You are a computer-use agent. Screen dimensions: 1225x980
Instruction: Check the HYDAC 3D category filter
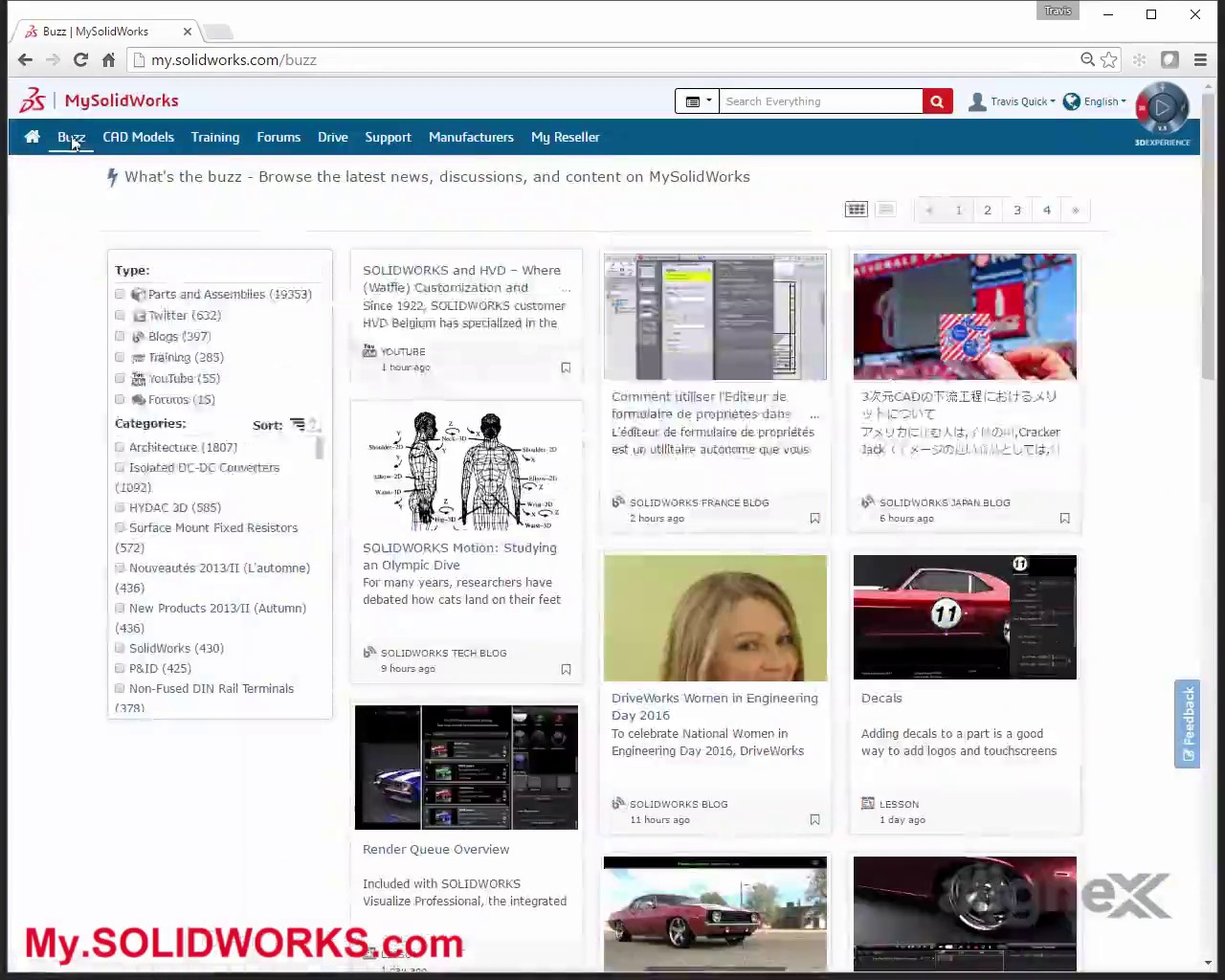[x=120, y=507]
